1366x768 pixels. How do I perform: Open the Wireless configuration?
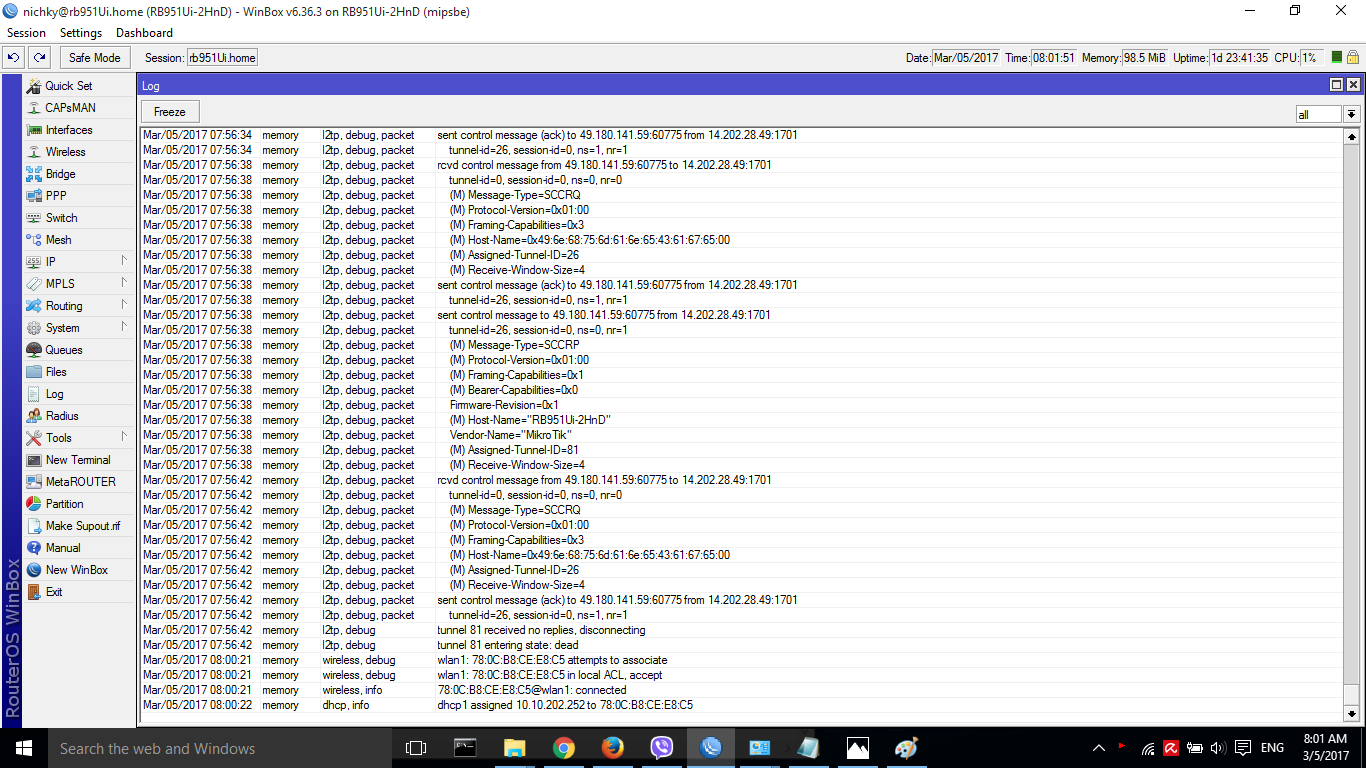coord(65,152)
